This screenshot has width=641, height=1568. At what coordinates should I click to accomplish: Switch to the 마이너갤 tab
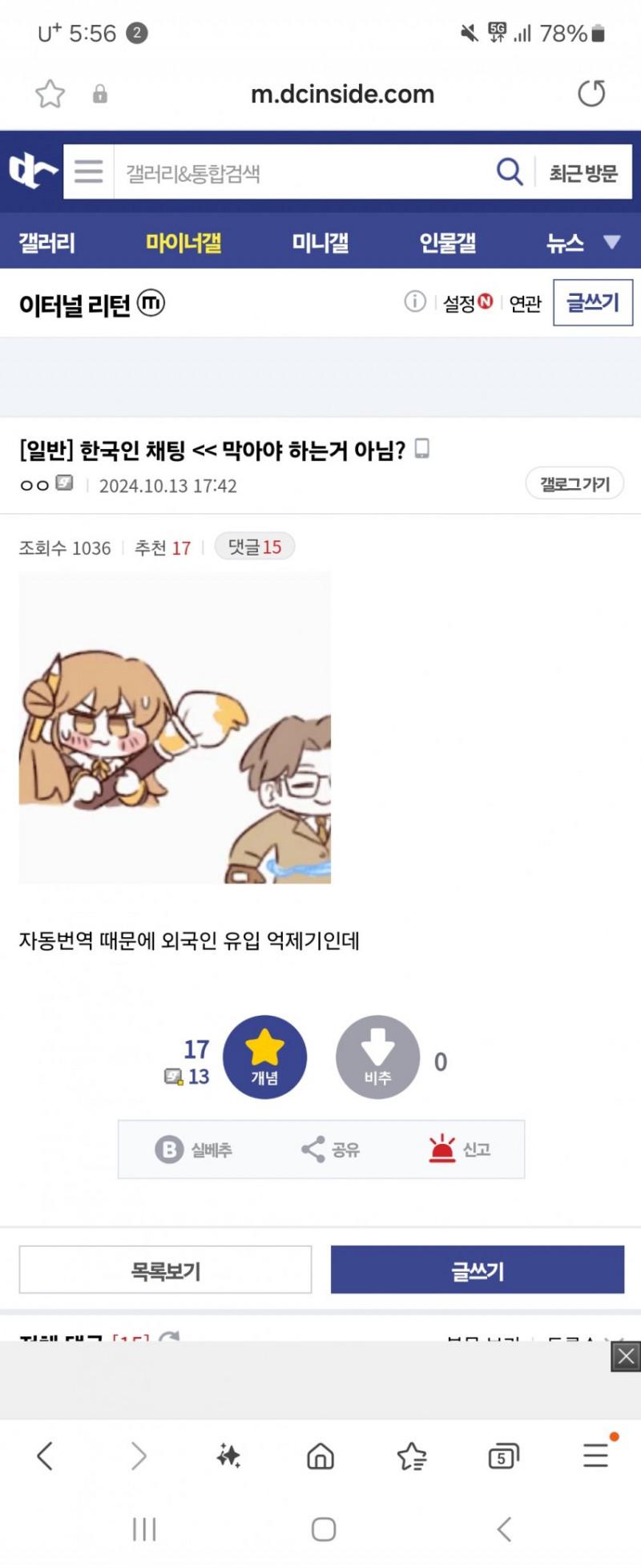click(x=183, y=242)
